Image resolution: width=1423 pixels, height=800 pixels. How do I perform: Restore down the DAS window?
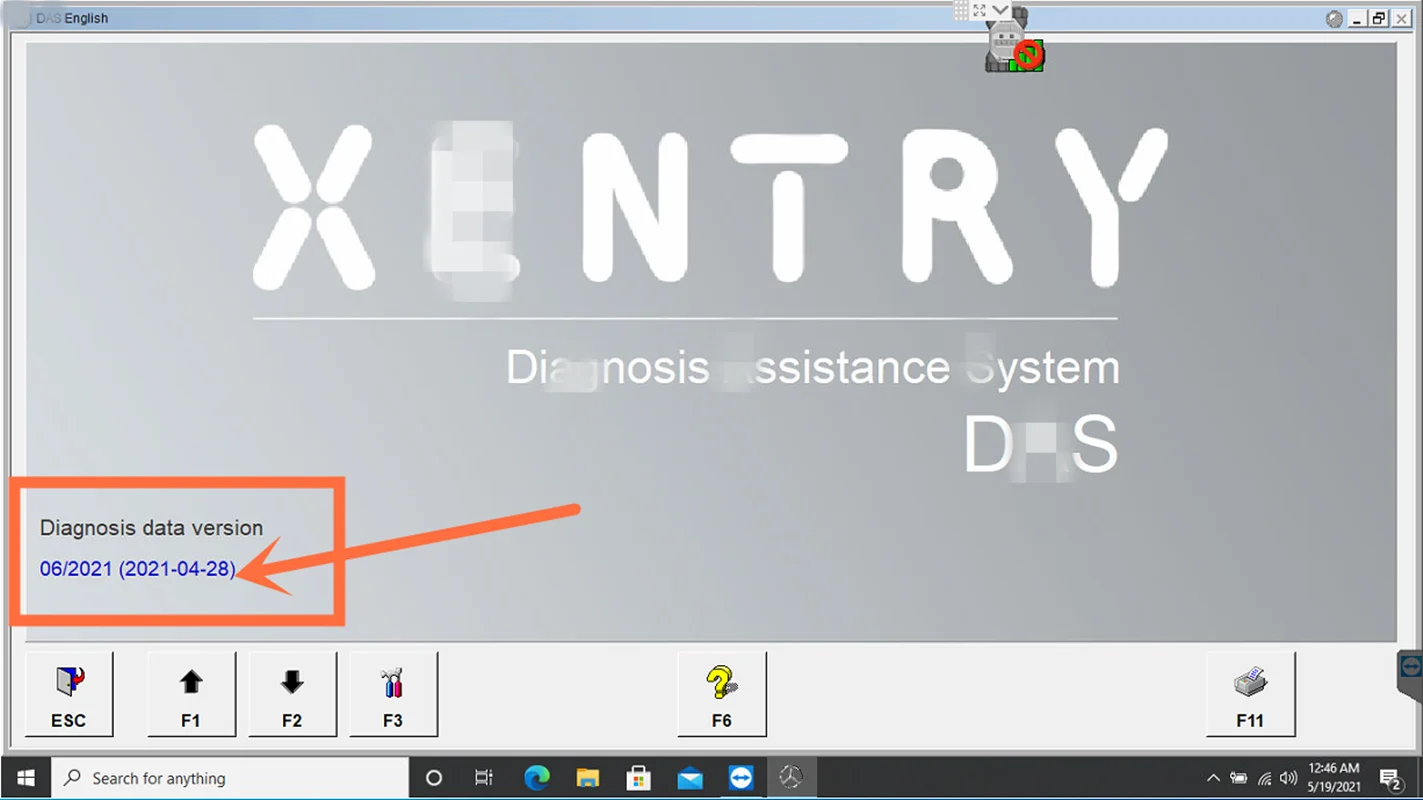pyautogui.click(x=1379, y=19)
